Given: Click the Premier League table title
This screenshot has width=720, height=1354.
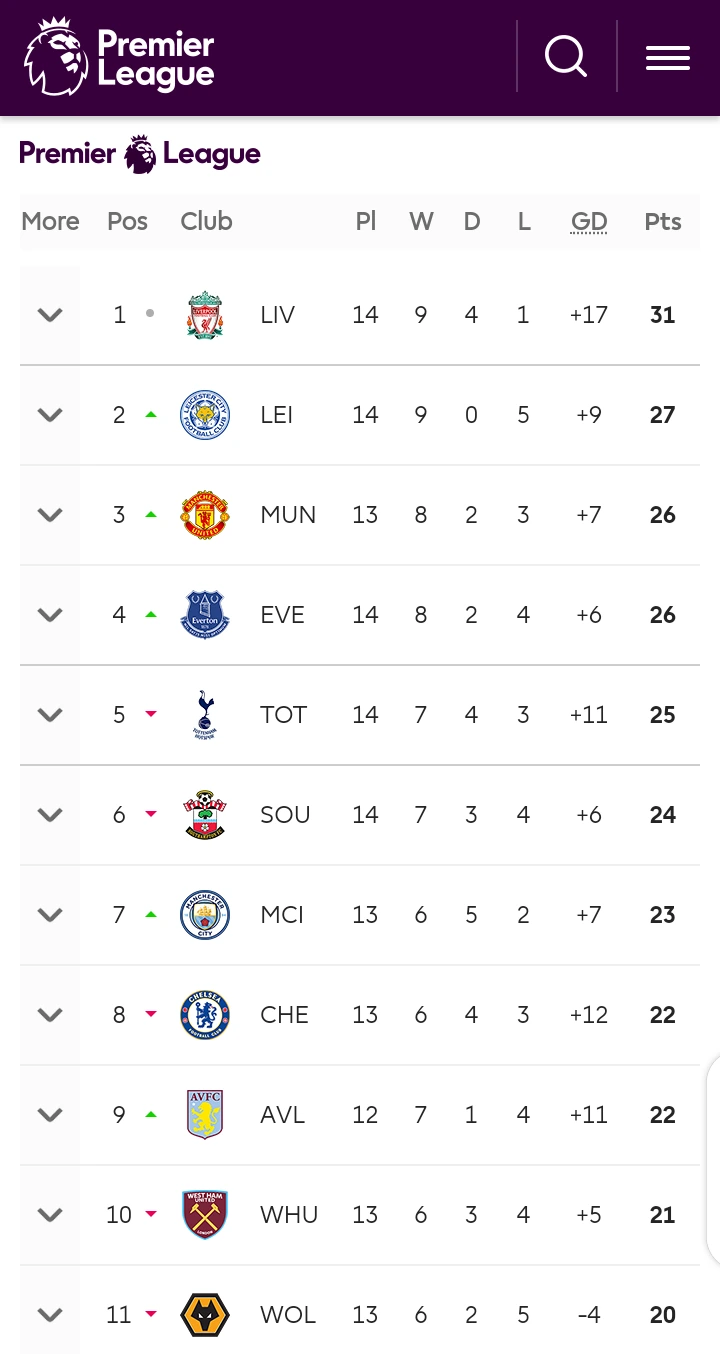Looking at the screenshot, I should click(x=140, y=154).
